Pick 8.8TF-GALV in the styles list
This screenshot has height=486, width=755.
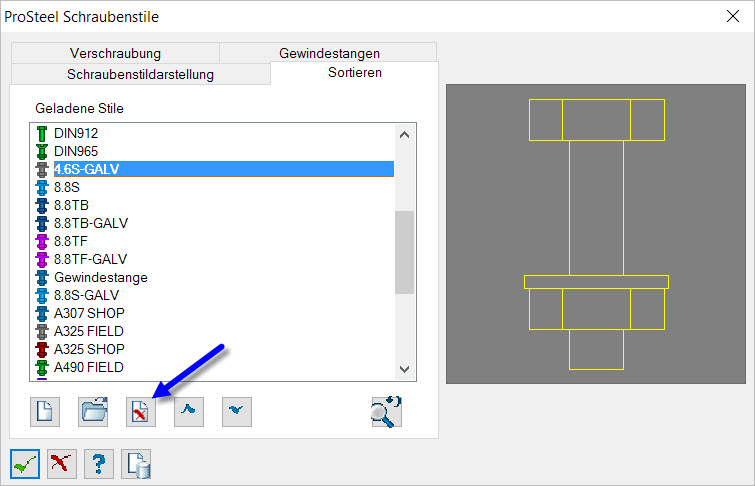point(91,259)
